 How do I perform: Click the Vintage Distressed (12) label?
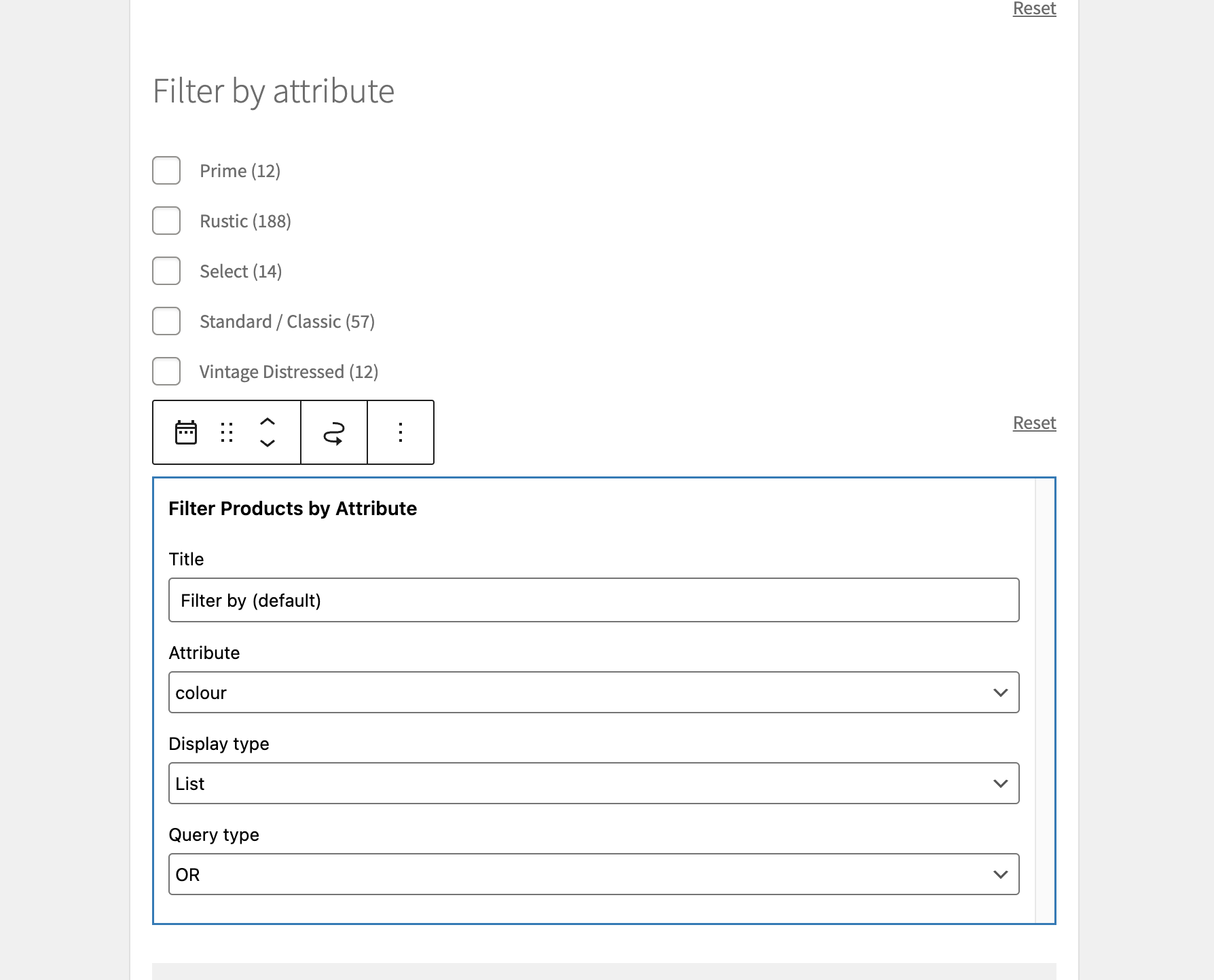[289, 372]
